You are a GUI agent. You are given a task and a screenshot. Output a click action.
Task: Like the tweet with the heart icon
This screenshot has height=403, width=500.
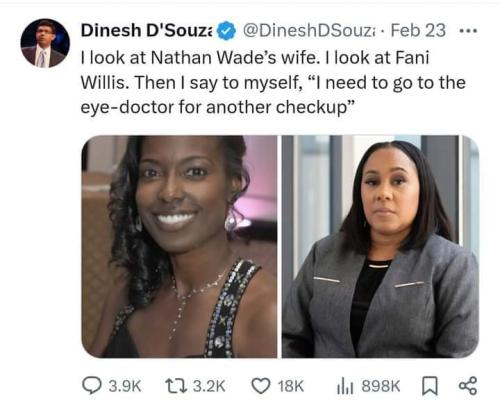pos(261,386)
